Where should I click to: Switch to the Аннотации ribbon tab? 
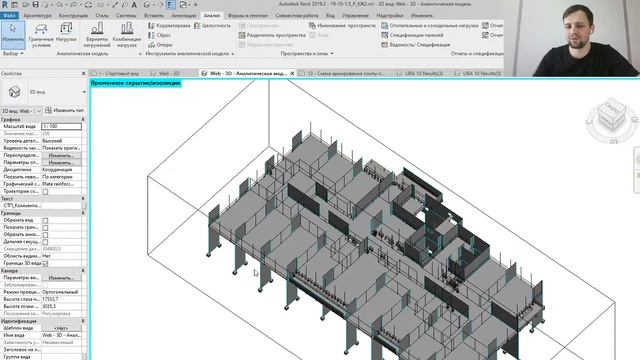(x=184, y=16)
